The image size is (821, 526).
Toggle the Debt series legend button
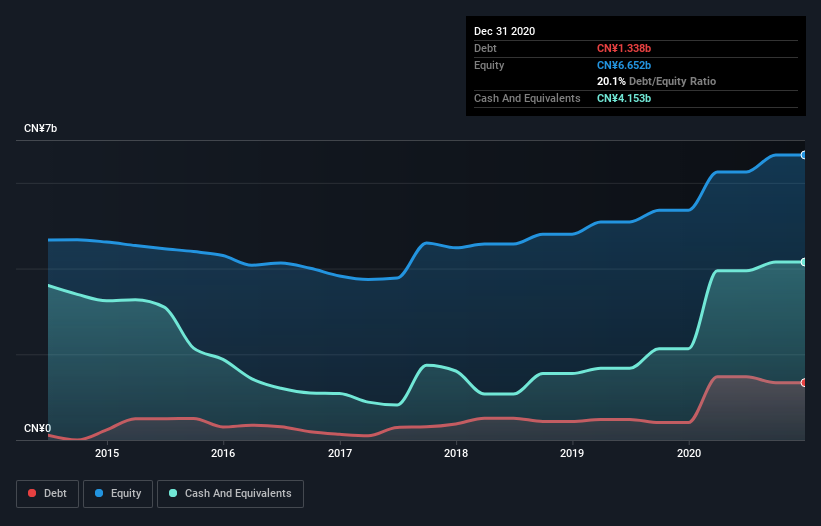47,494
